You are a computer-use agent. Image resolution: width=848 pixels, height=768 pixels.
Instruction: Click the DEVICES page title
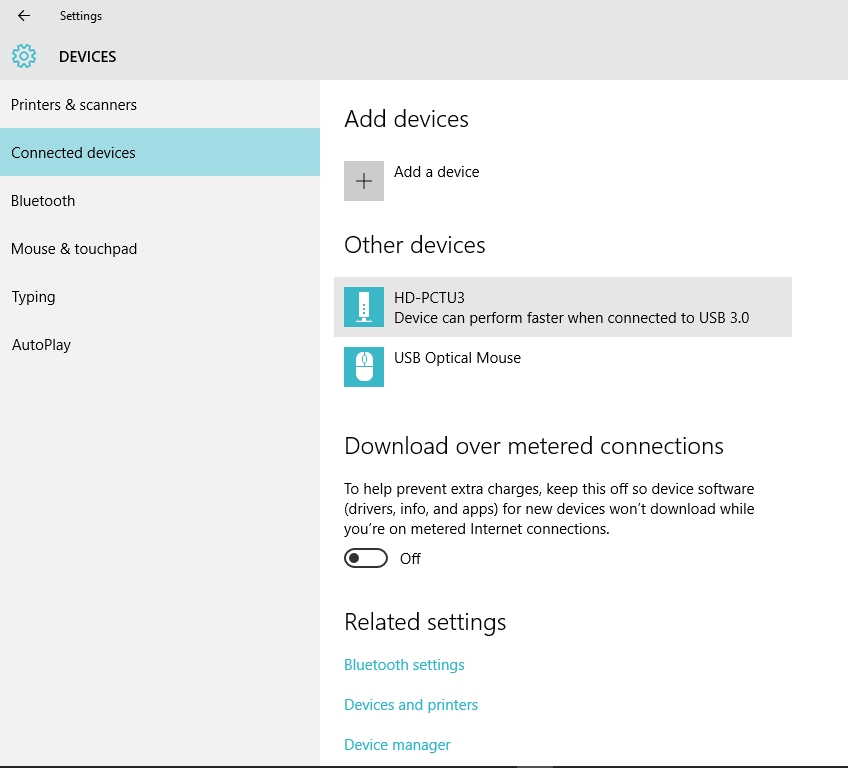pos(88,57)
